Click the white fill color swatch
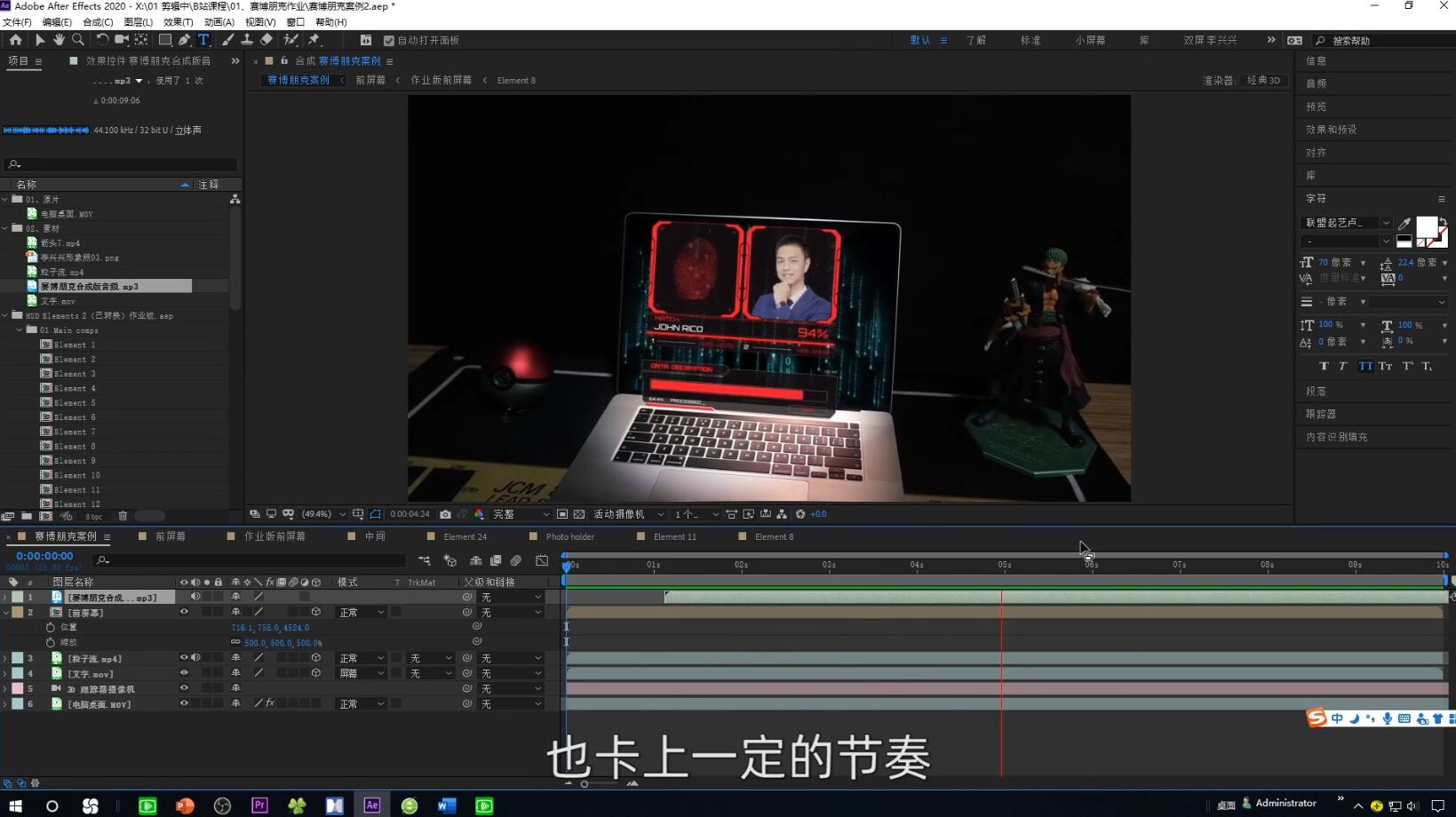Viewport: 1456px width, 817px height. [1427, 227]
